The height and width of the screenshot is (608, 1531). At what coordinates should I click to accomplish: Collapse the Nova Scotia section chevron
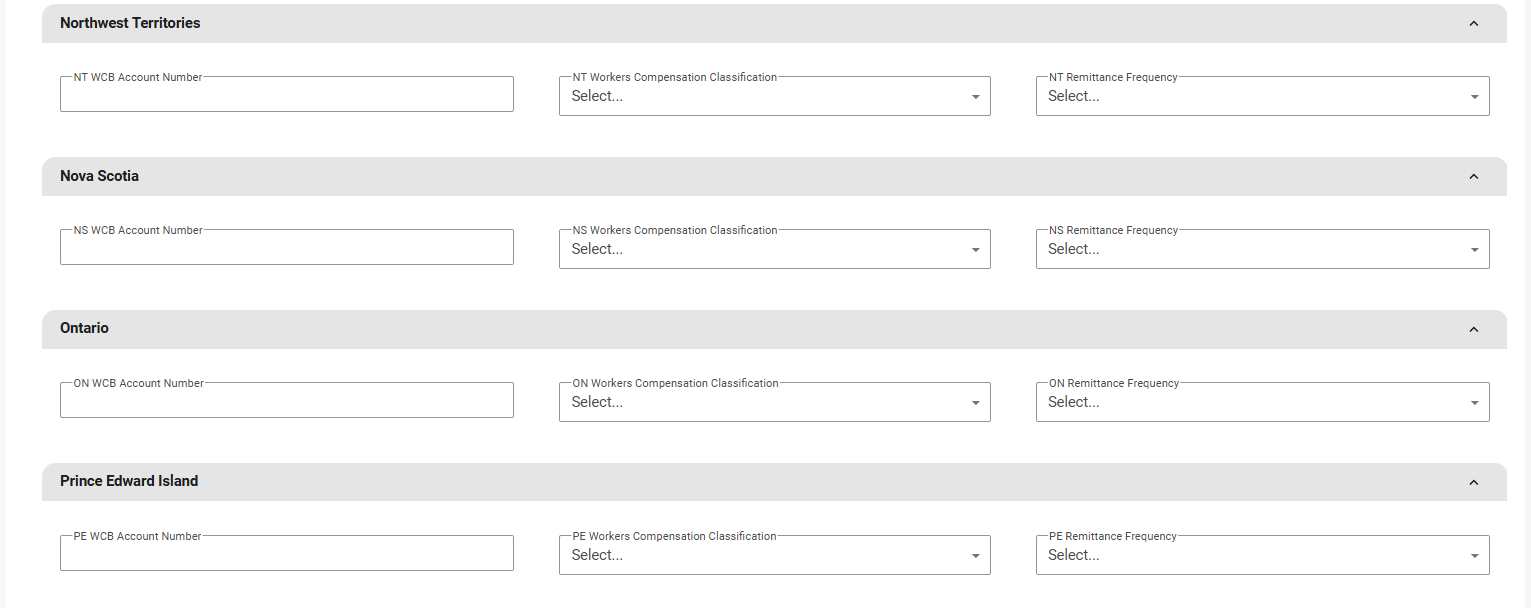pos(1473,177)
